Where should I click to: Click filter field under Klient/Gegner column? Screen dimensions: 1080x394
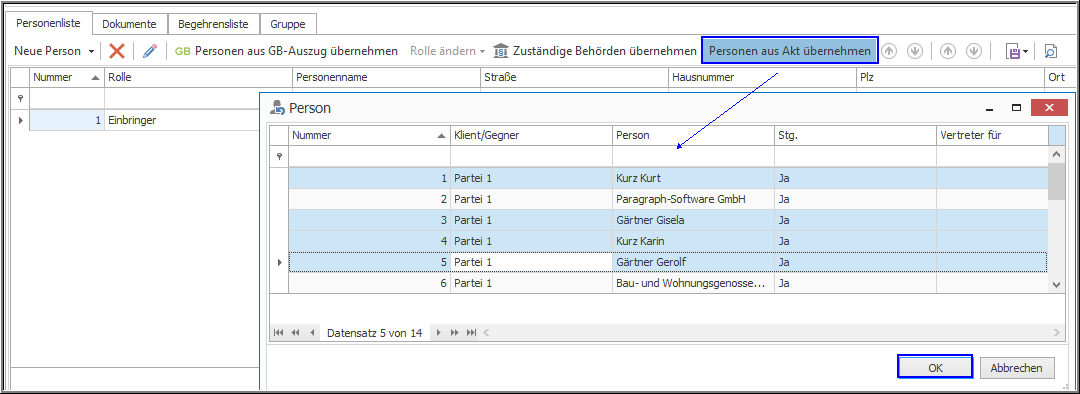point(531,156)
